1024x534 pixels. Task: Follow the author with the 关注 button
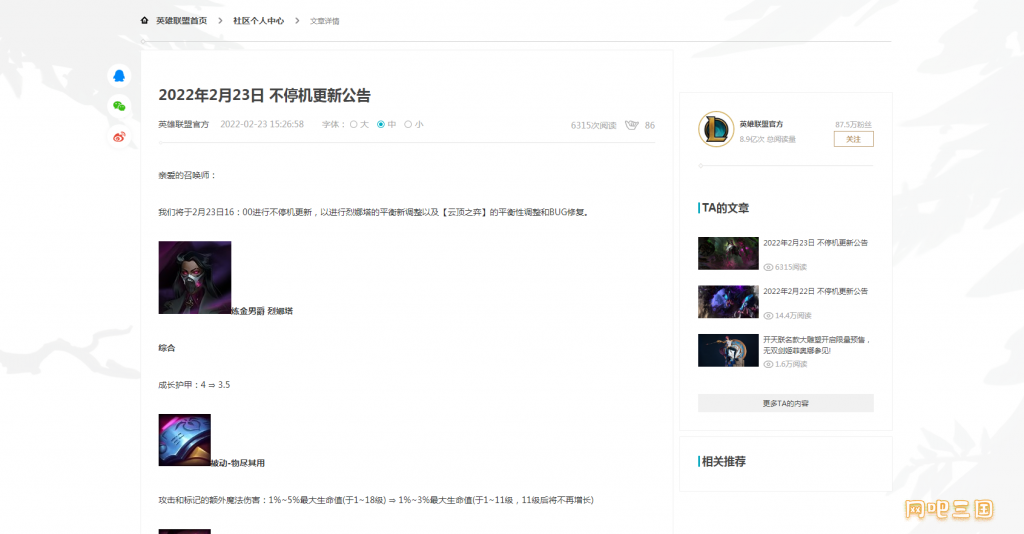[854, 139]
